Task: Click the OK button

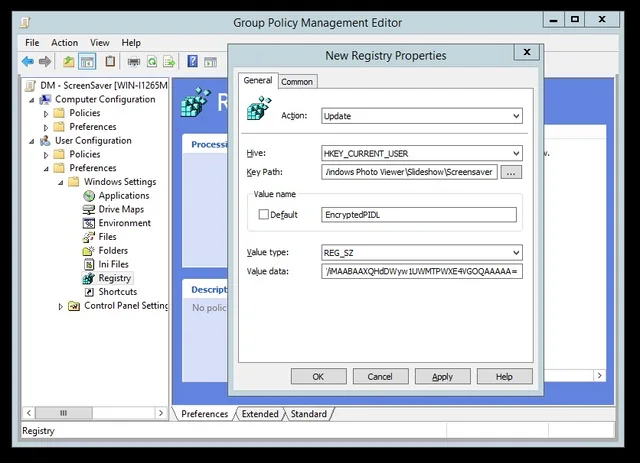Action: [318, 376]
